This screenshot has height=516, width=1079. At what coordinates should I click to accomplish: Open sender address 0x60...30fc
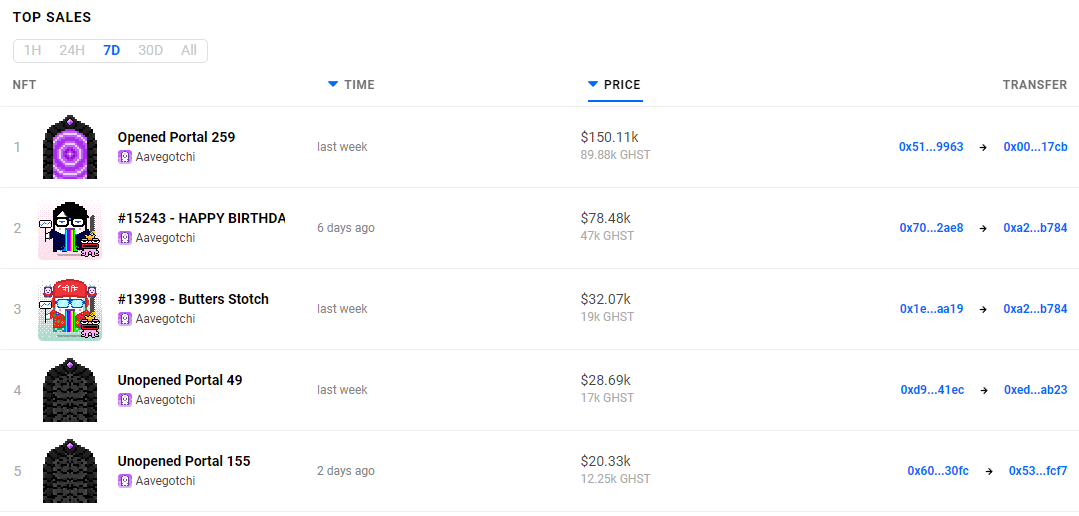tap(938, 471)
